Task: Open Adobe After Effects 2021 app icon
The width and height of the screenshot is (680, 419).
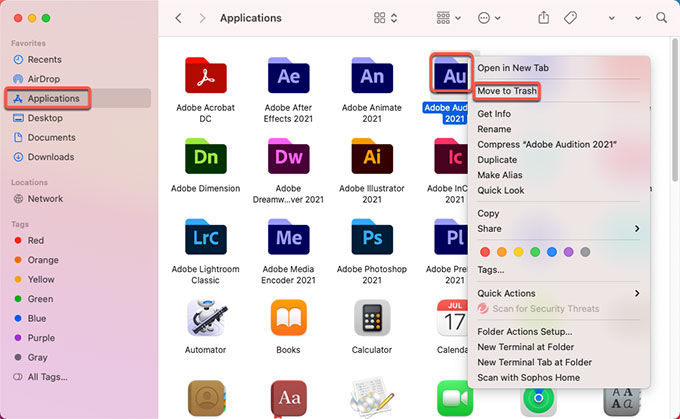Action: click(x=288, y=75)
